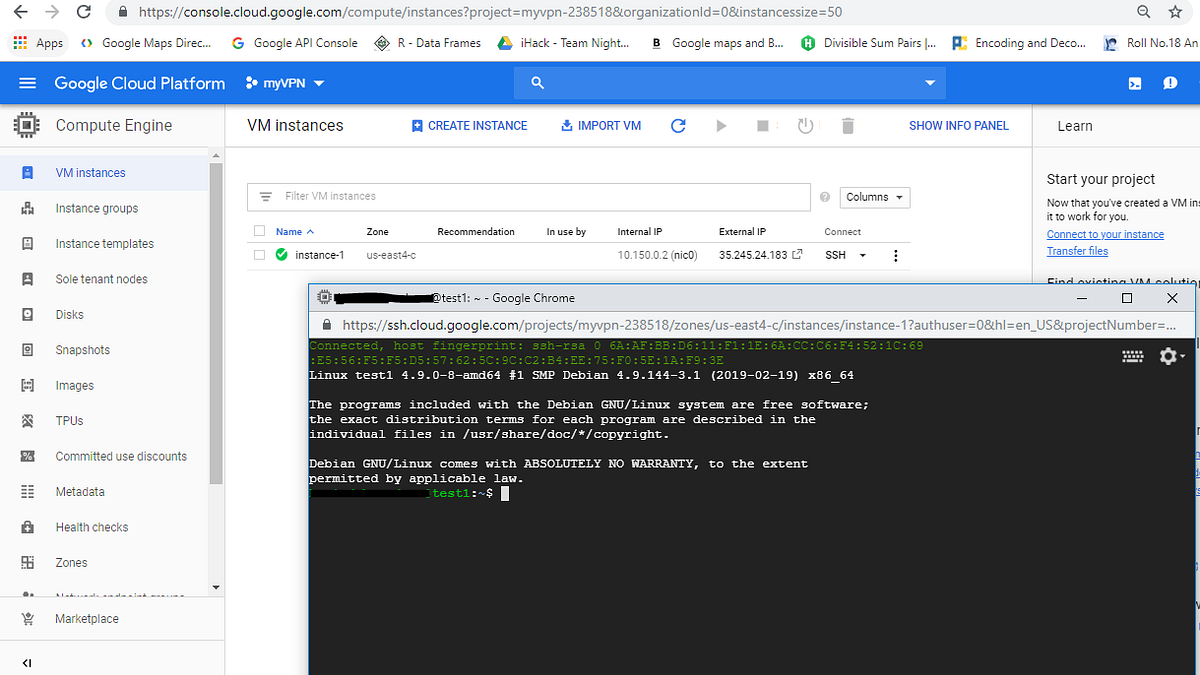
Task: Follow the Transfer files link
Action: (1077, 251)
